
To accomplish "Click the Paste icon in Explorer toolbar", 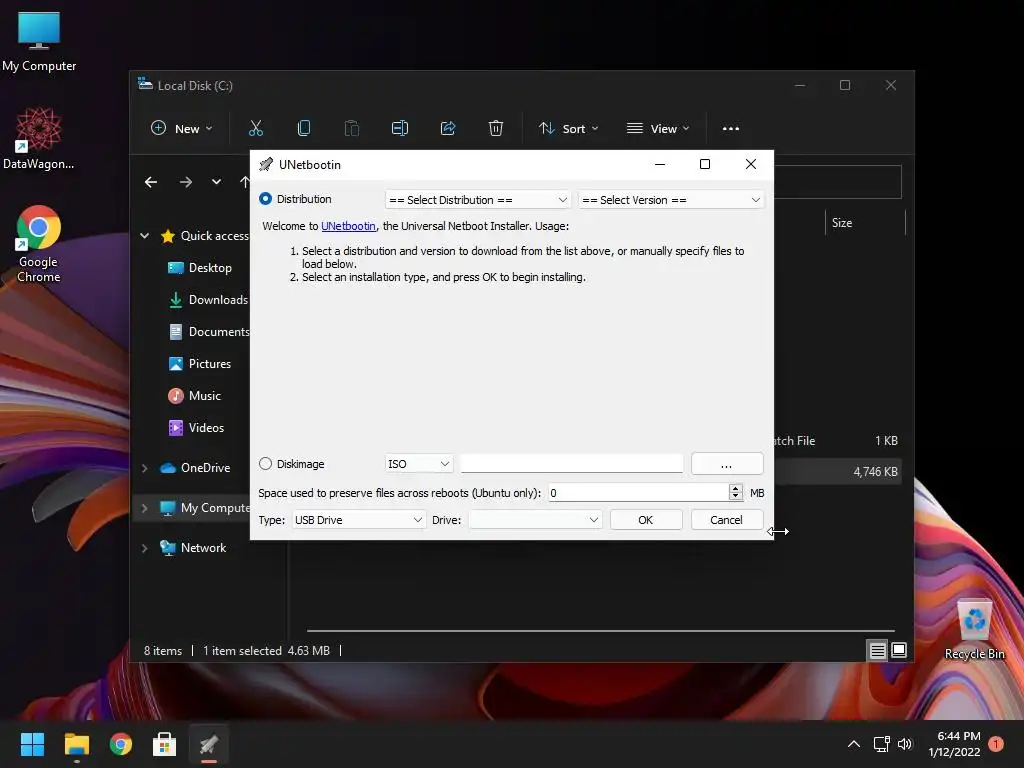I will coord(352,129).
